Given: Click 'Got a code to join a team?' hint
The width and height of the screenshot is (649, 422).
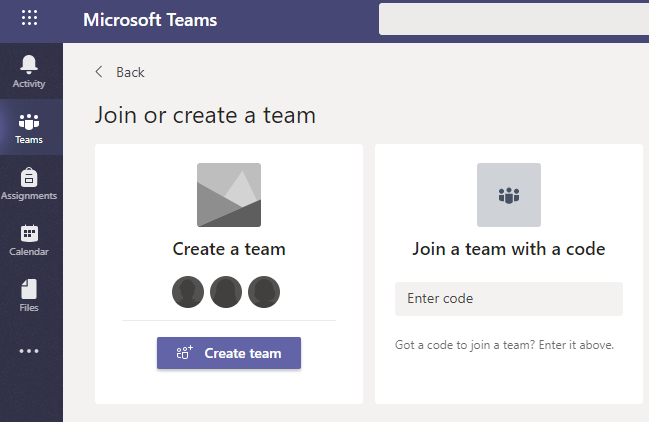Looking at the screenshot, I should tap(504, 345).
